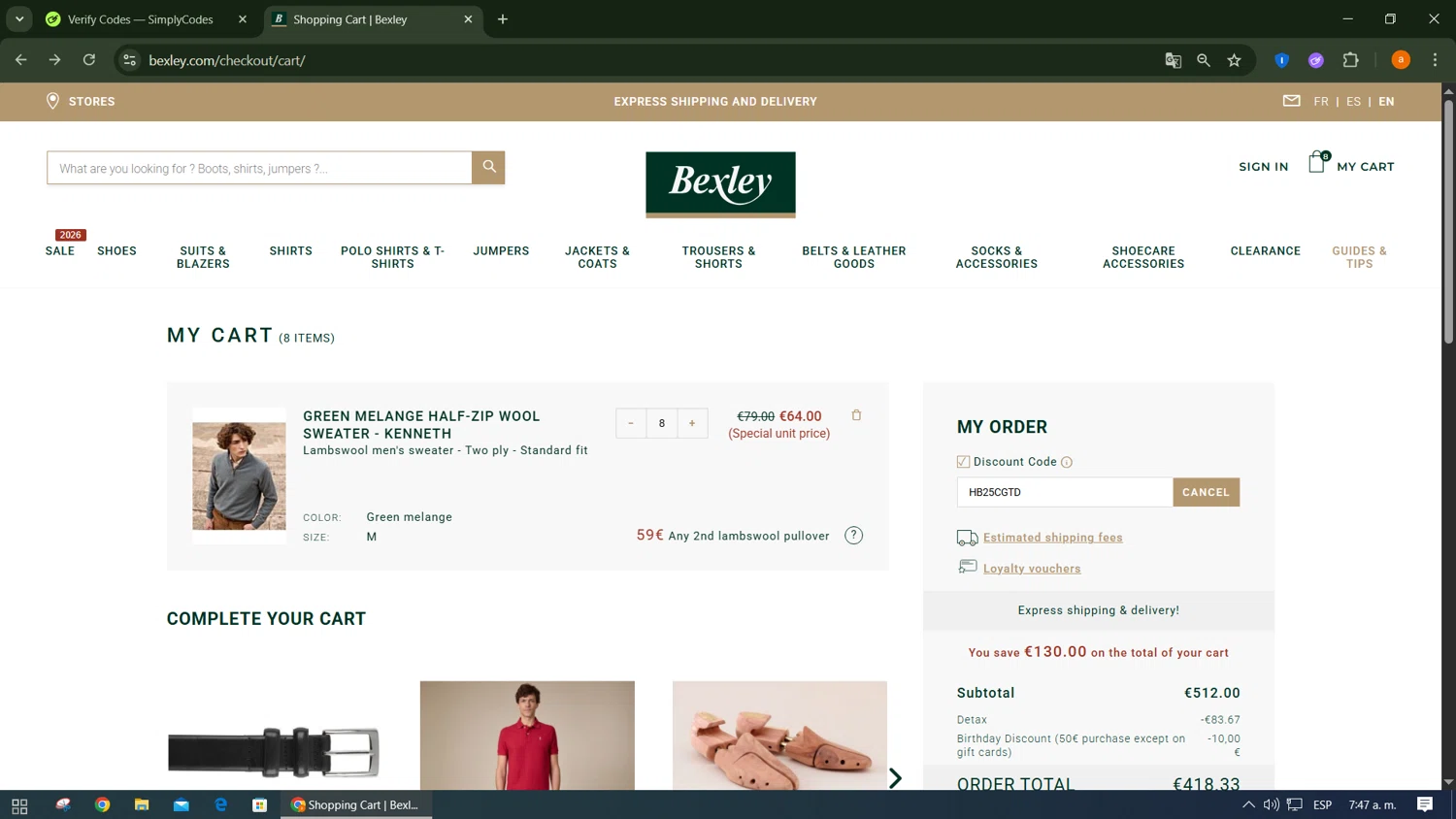
Task: Open the Windows Start menu
Action: pyautogui.click(x=19, y=805)
